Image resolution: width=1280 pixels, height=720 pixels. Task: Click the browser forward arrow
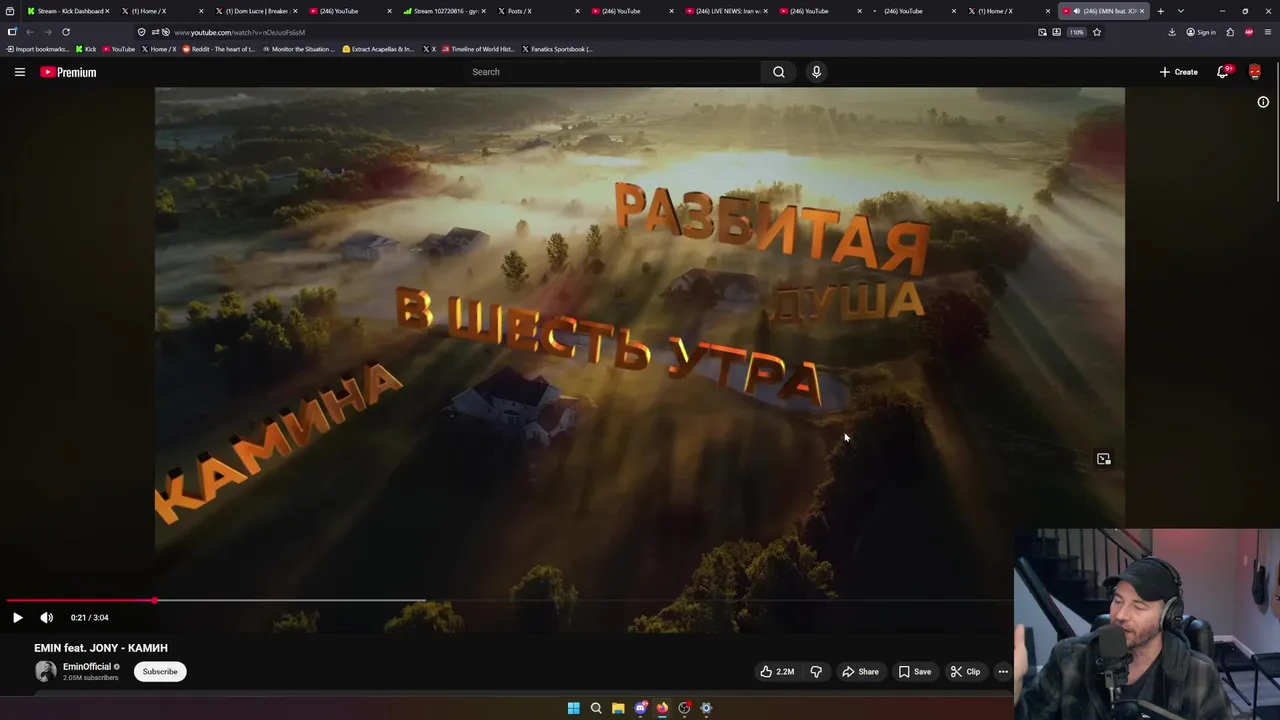[47, 32]
